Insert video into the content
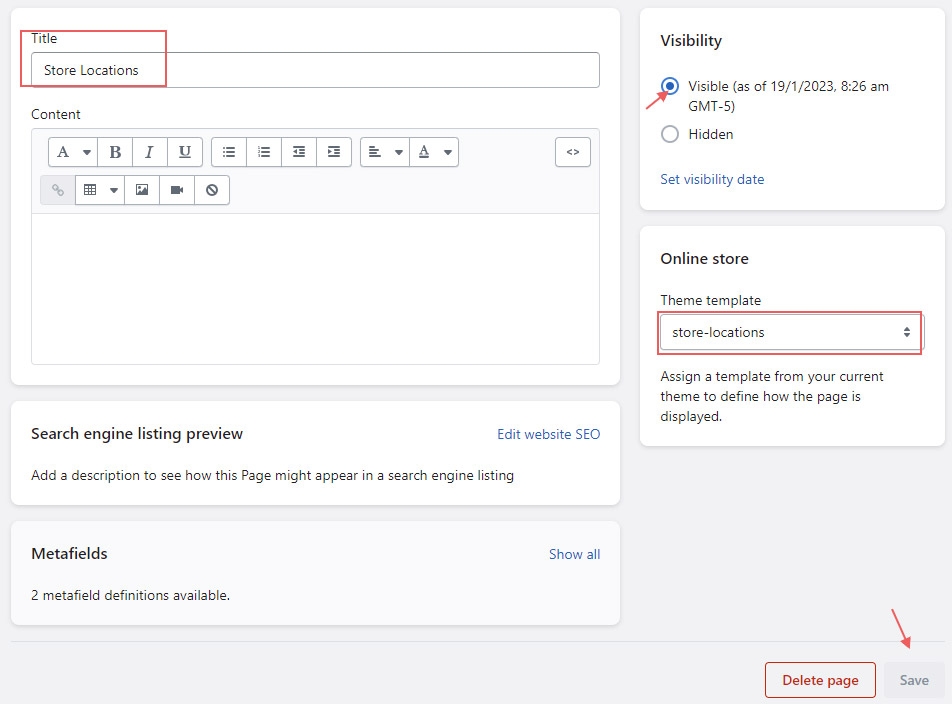 click(x=177, y=190)
